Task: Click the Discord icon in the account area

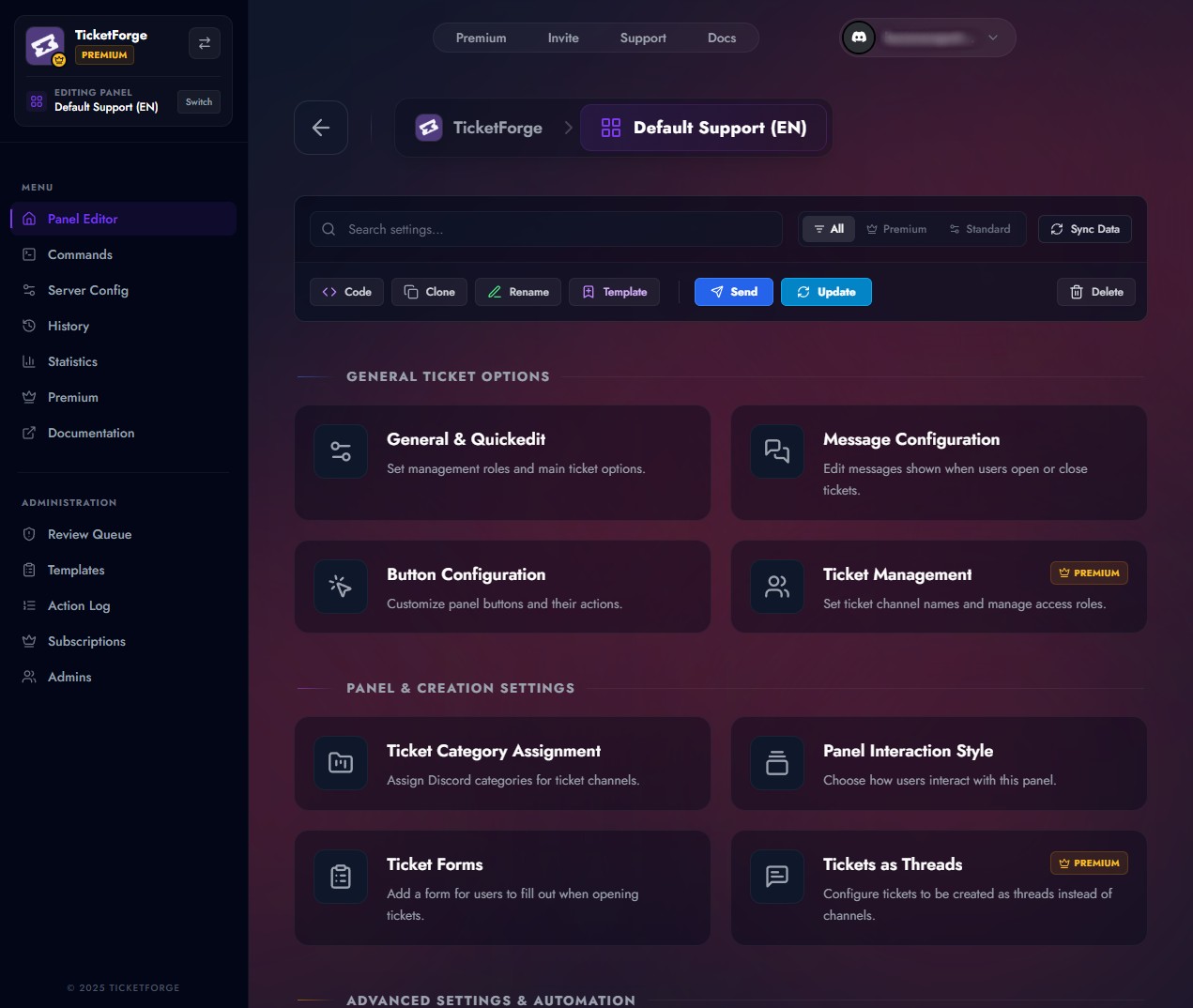Action: [x=858, y=38]
